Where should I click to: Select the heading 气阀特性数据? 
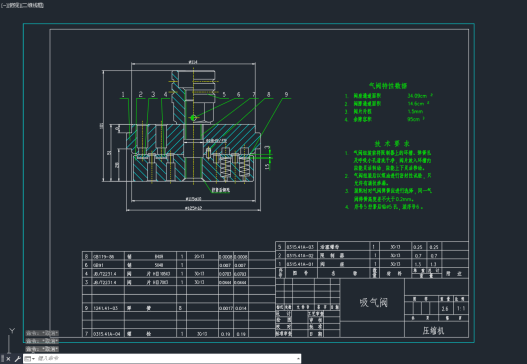tap(388, 86)
